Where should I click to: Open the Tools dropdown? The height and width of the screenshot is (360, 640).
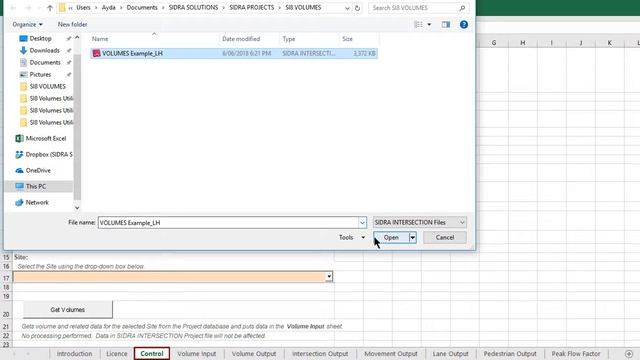[x=351, y=237]
